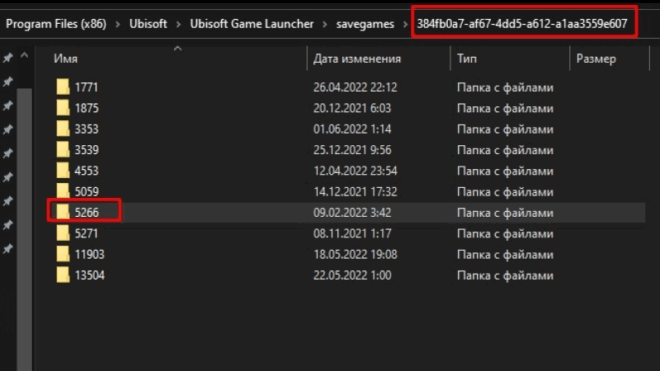660x371 pixels.
Task: Select the 3353 folder icon
Action: tap(63, 129)
